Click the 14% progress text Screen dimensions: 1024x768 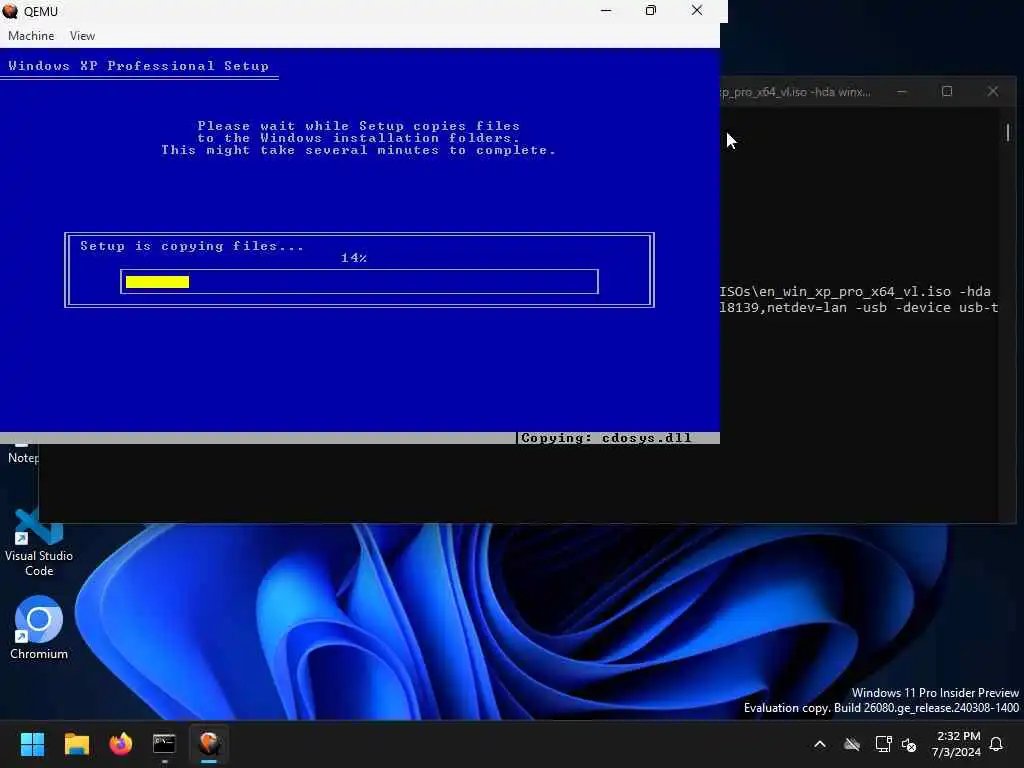coord(354,258)
